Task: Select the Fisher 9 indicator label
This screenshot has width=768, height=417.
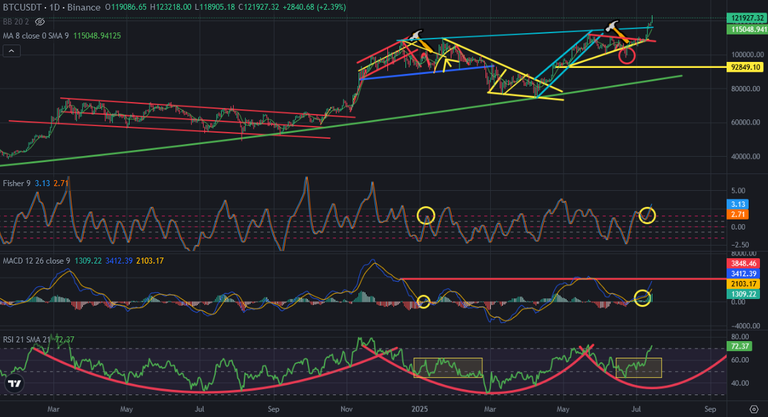Action: 16,183
